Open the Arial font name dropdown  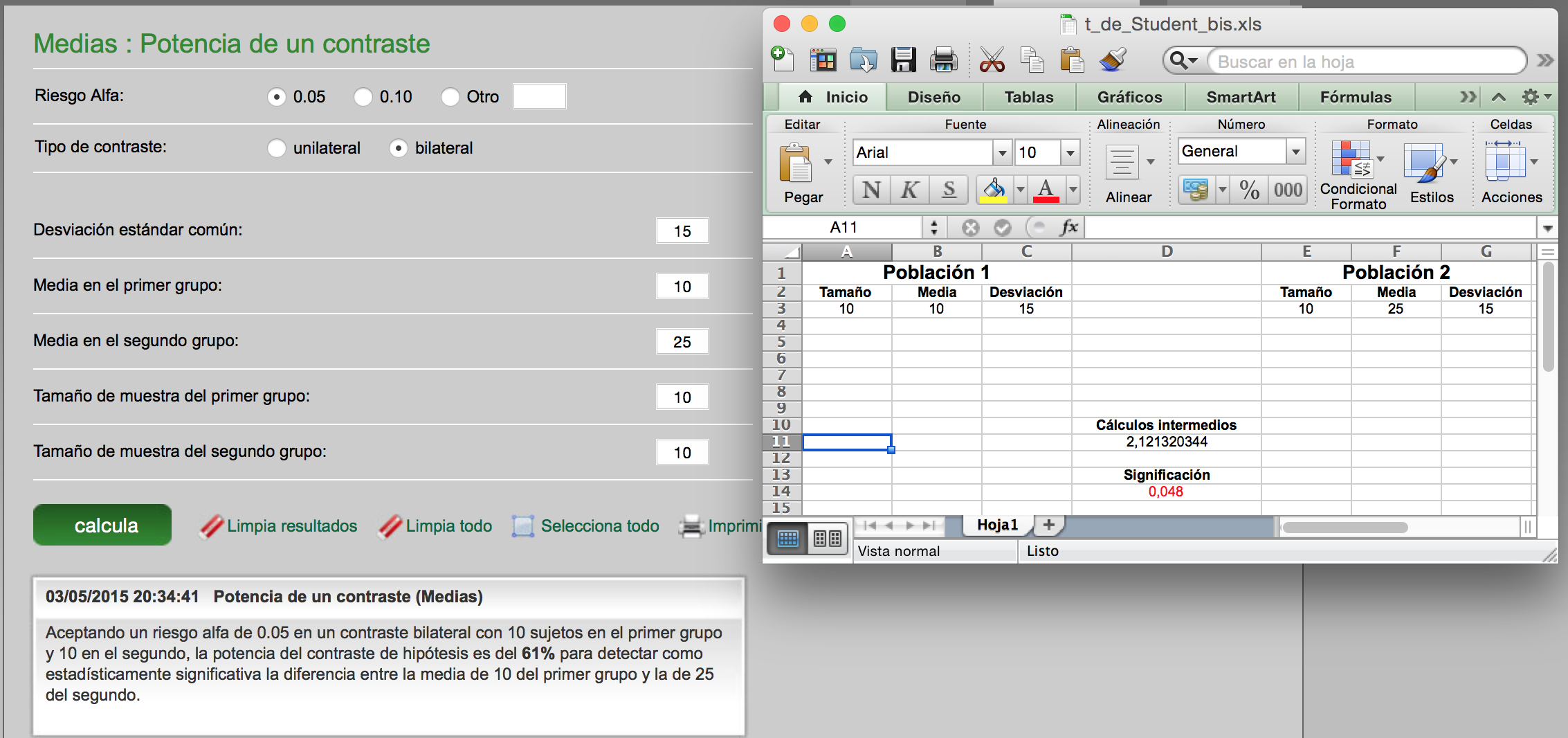tap(1002, 152)
